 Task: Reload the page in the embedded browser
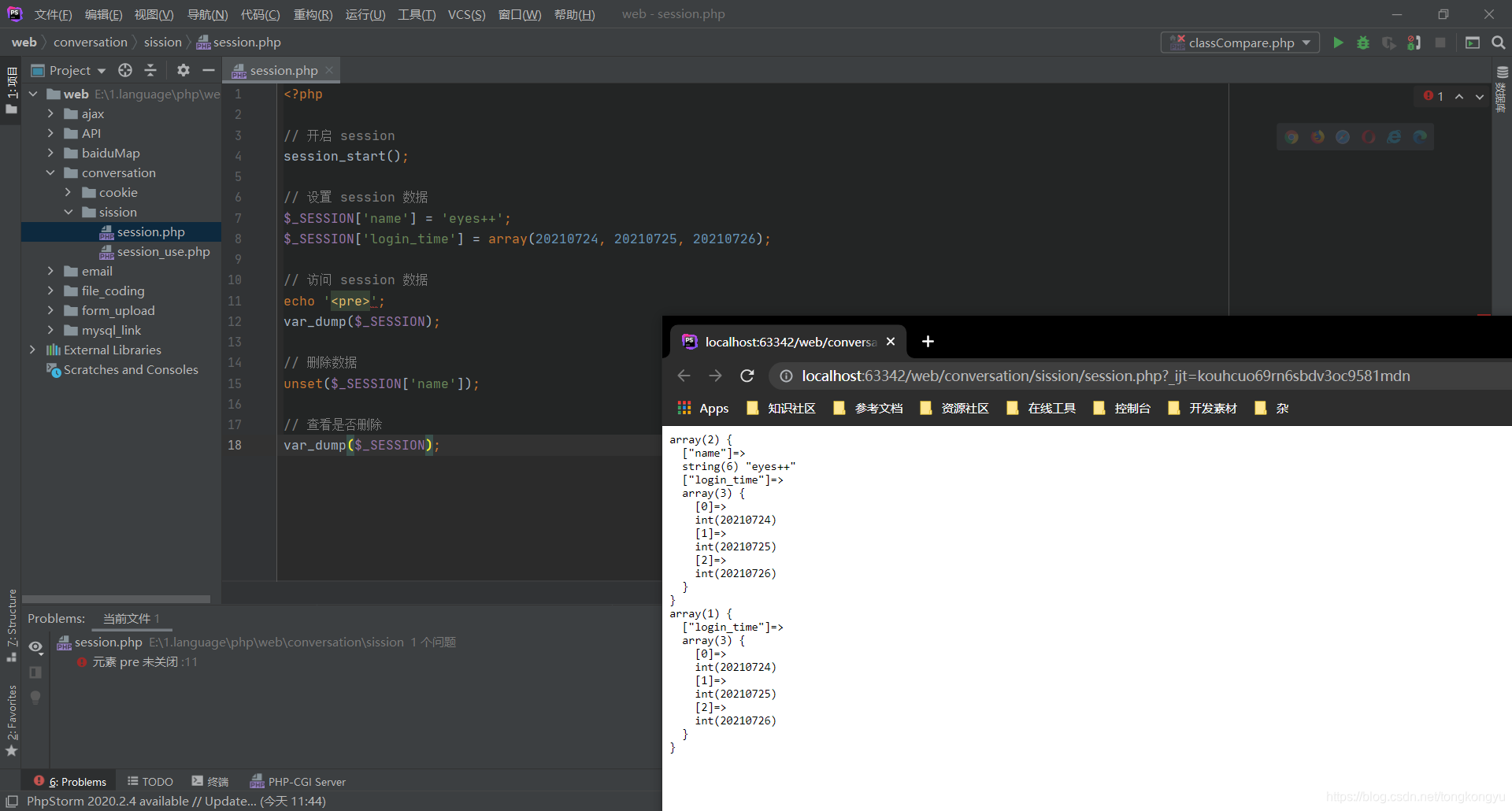747,376
